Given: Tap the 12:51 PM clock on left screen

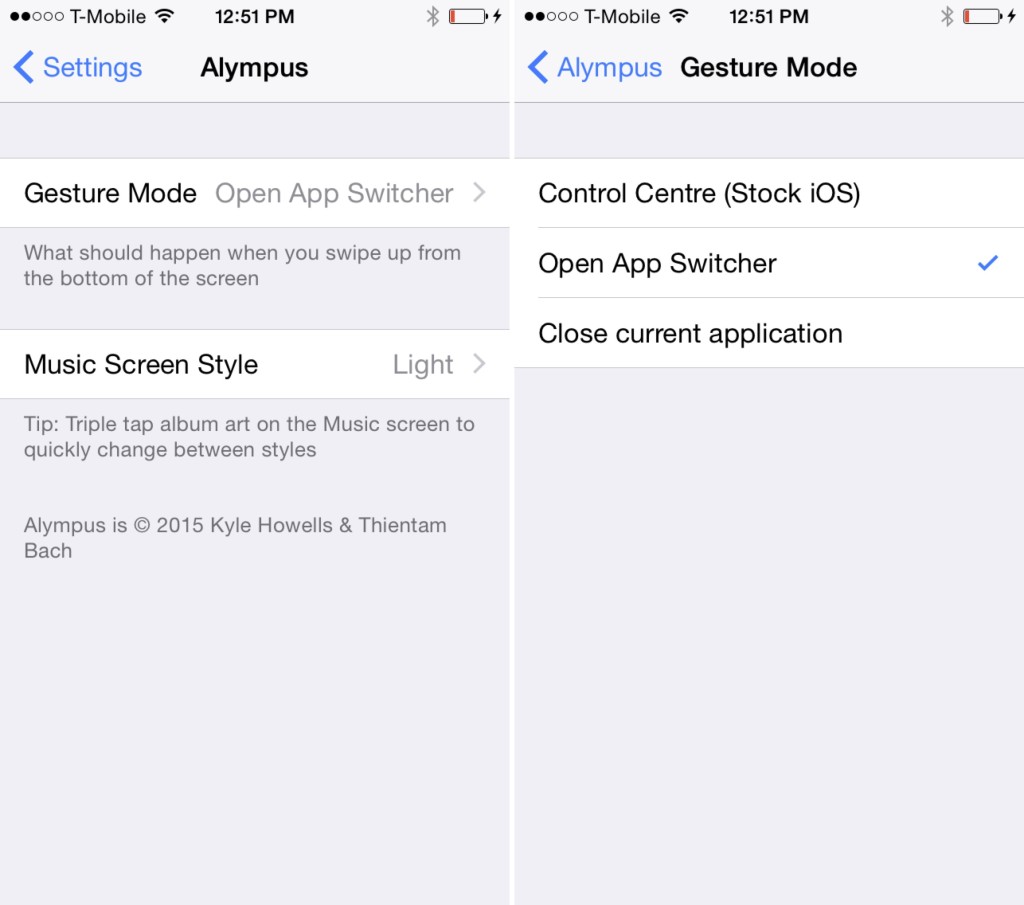Looking at the screenshot, I should point(255,16).
